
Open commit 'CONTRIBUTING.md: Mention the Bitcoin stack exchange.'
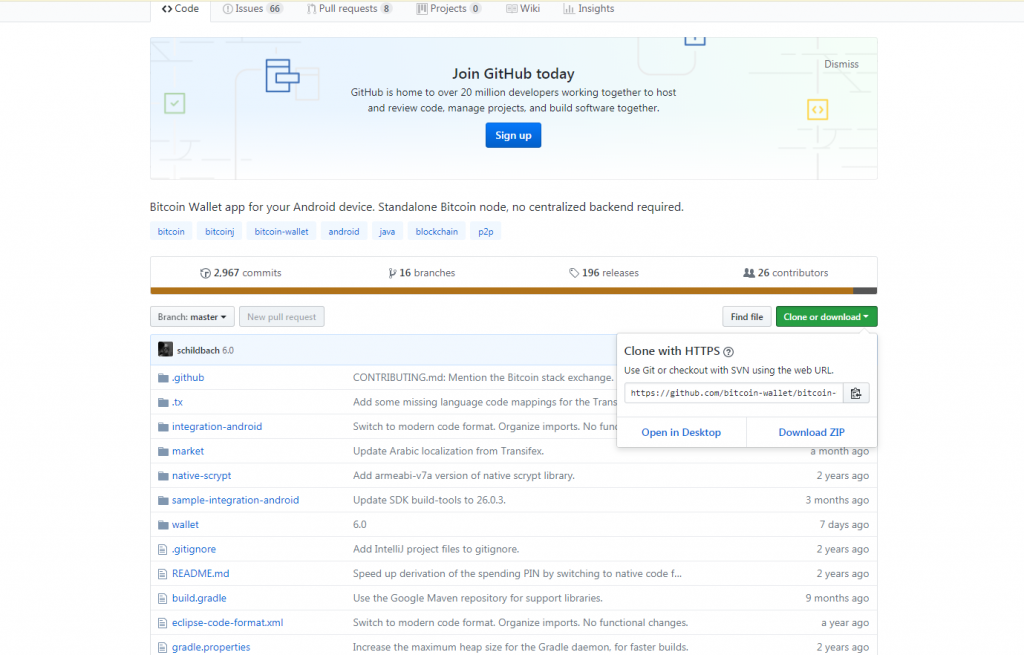coord(483,377)
